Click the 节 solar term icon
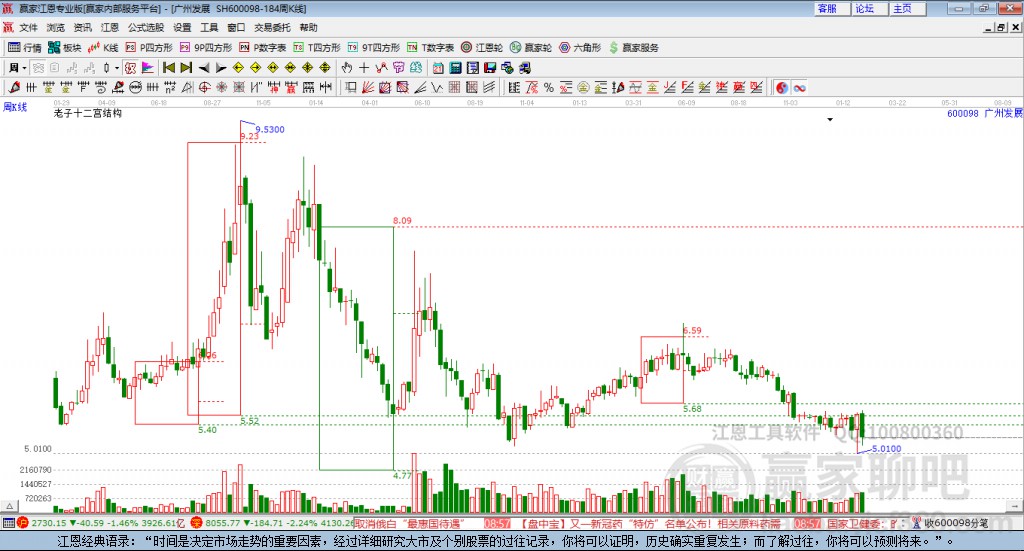Screen dimensions: 1024x551 (398, 68)
